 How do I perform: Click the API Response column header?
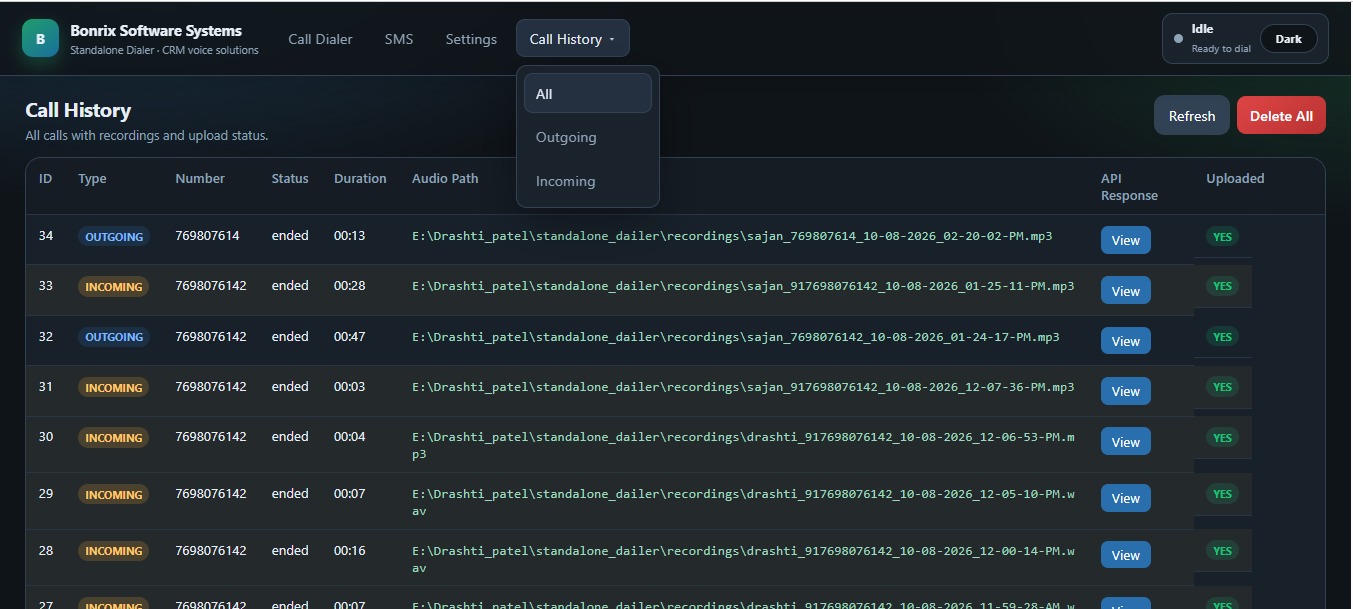point(1129,187)
